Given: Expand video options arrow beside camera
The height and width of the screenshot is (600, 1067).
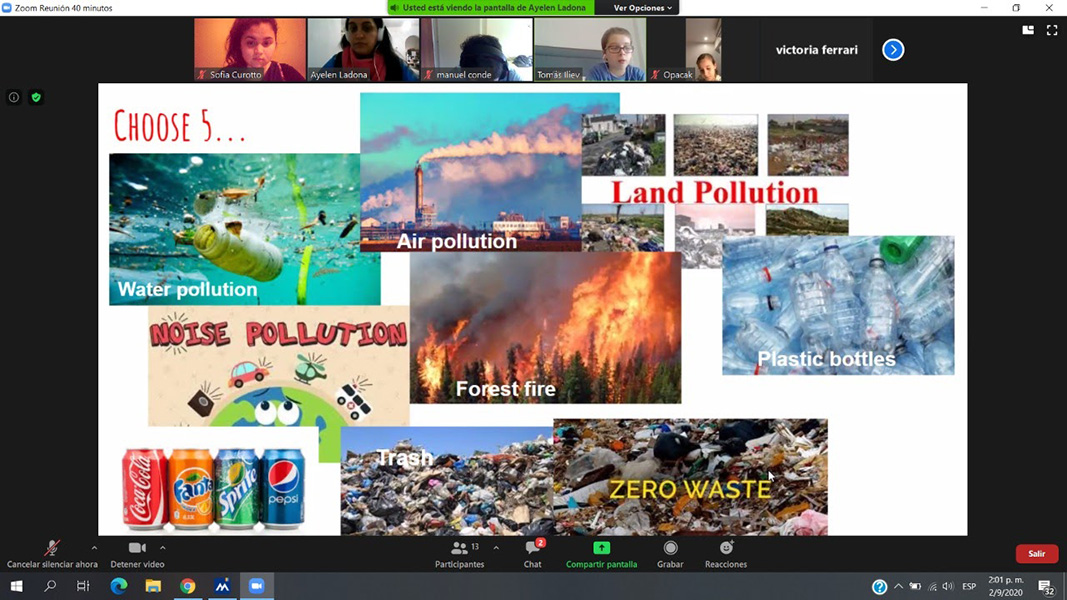Looking at the screenshot, I should pos(162,548).
